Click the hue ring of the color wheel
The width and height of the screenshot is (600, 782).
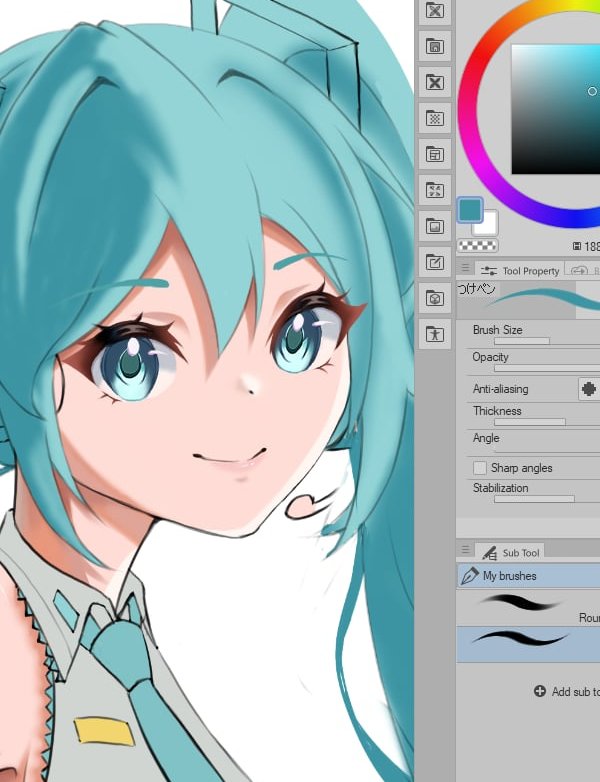point(467,110)
